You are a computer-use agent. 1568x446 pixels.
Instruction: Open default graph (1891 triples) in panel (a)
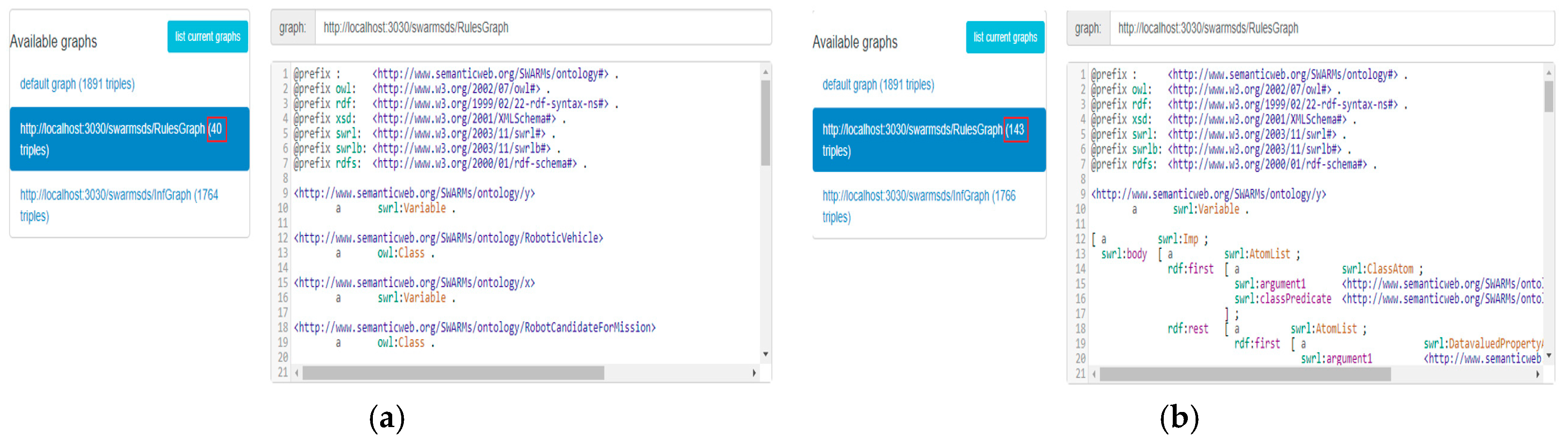point(77,84)
